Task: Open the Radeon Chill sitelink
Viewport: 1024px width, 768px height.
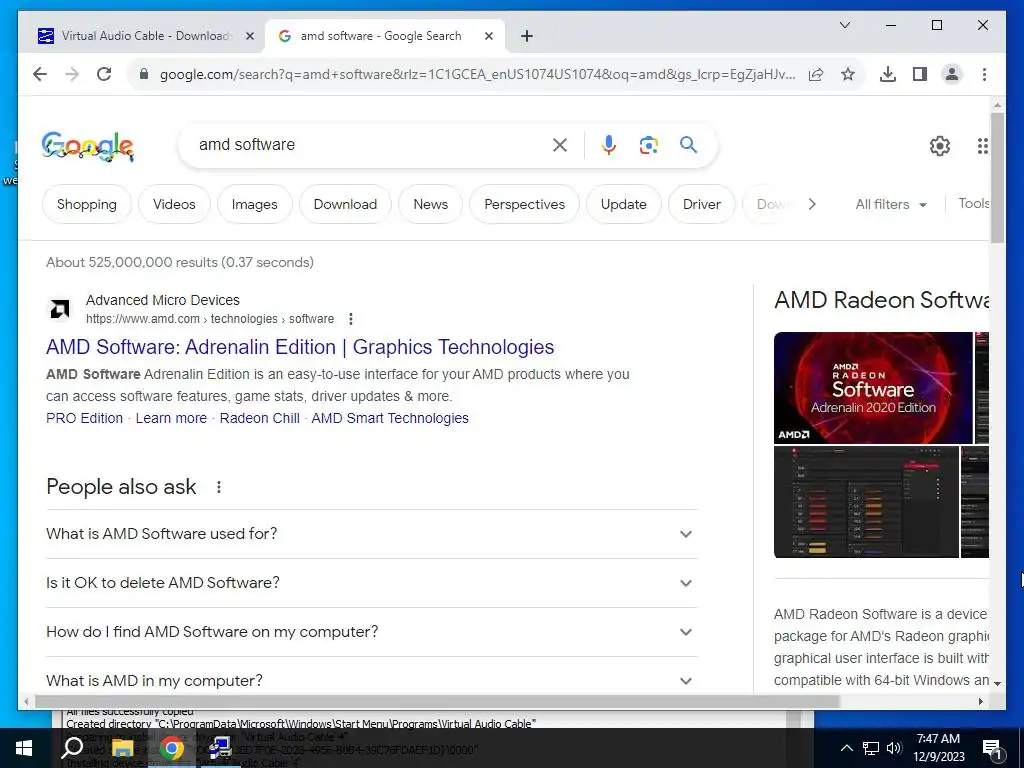Action: point(259,419)
